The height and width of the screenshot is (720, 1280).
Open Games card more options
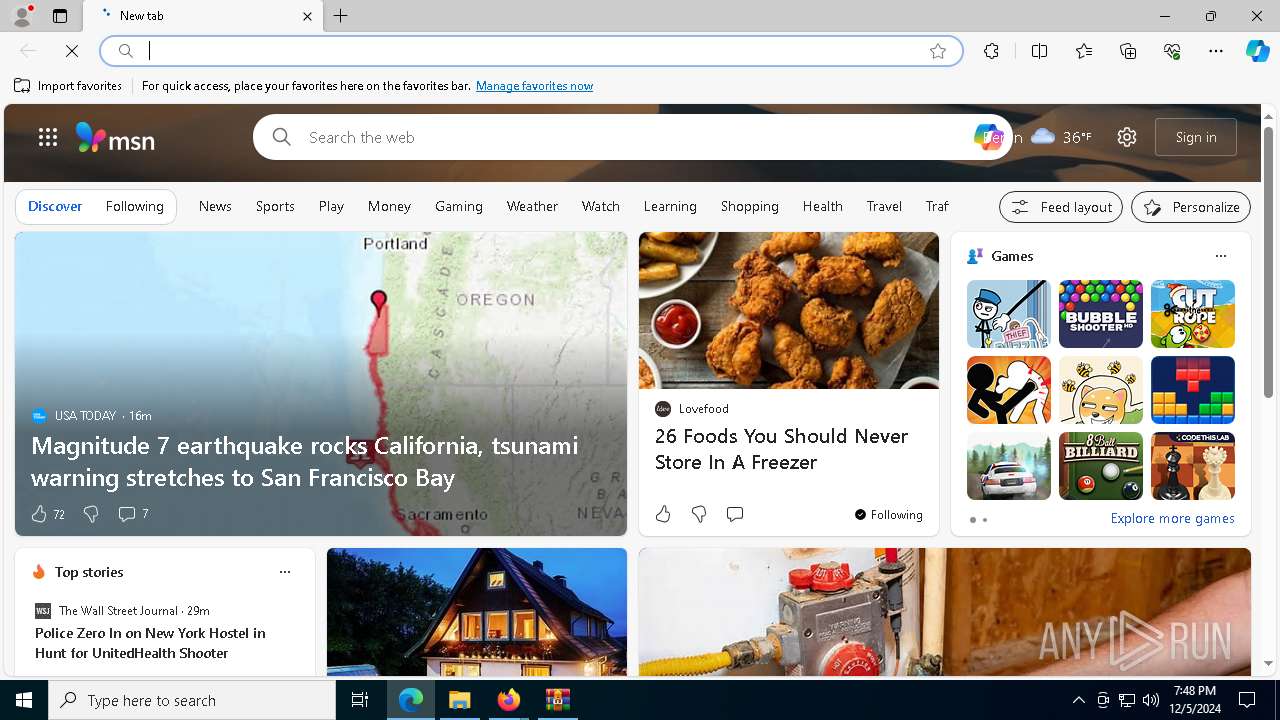tap(1221, 256)
